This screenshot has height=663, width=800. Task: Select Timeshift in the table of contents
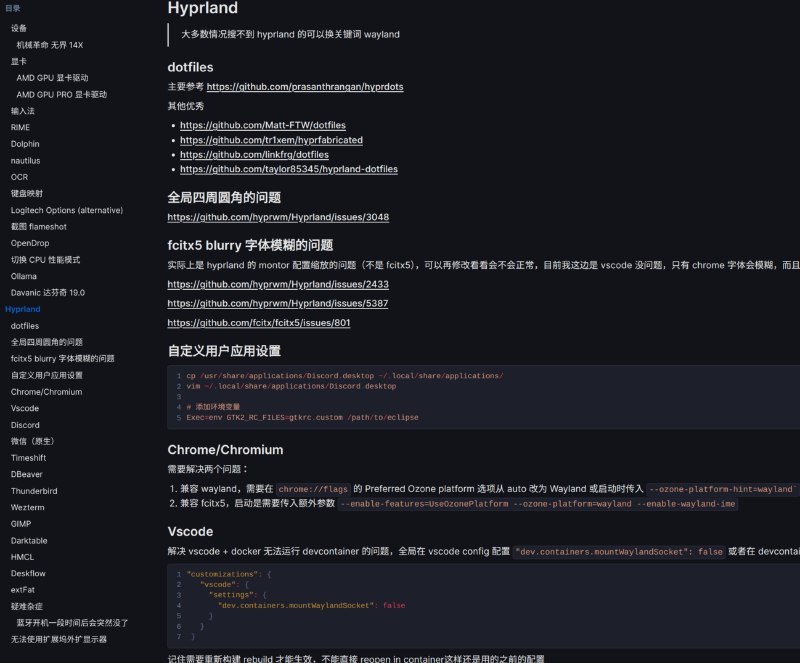[29, 458]
